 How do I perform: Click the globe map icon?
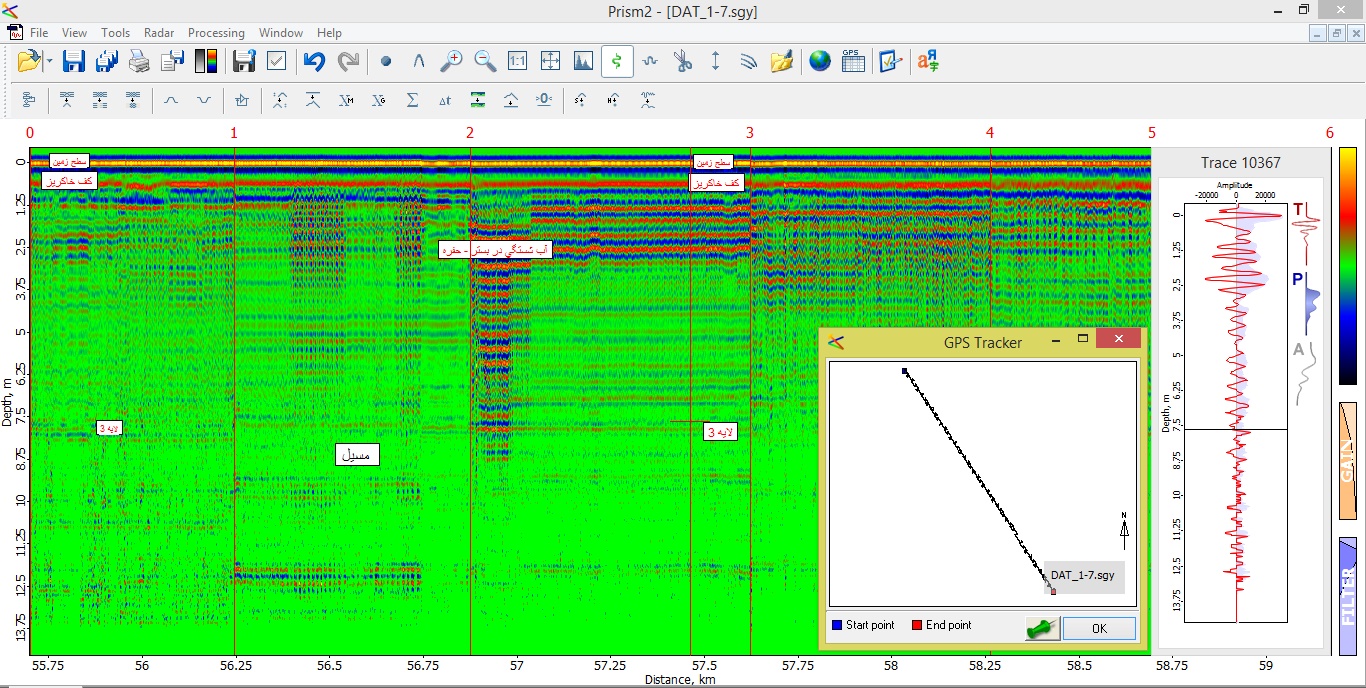click(x=820, y=61)
